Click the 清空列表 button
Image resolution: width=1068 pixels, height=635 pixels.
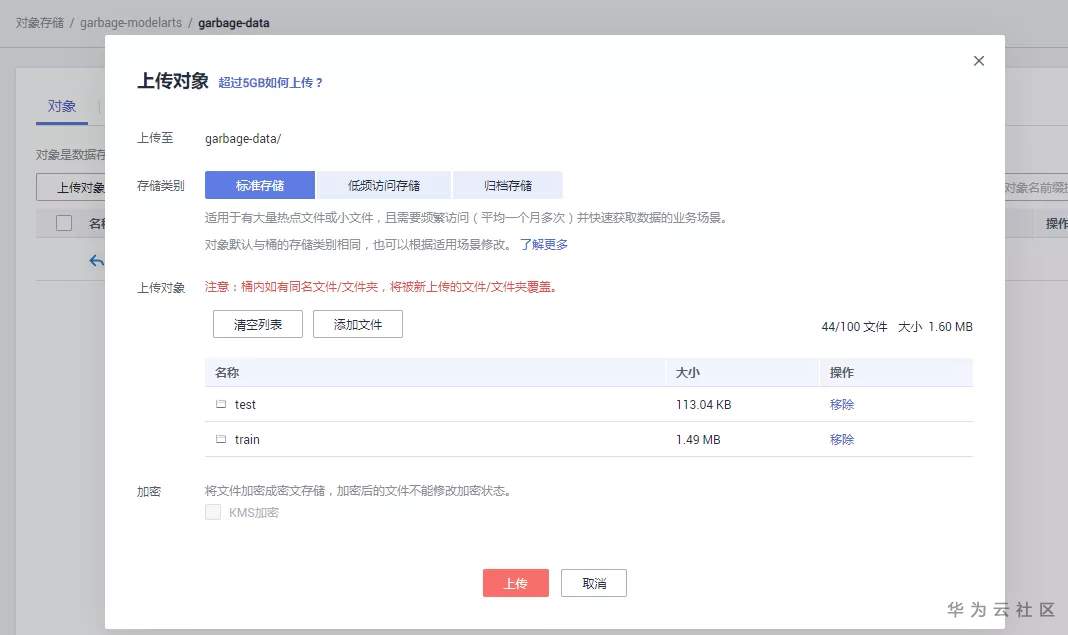click(x=257, y=324)
